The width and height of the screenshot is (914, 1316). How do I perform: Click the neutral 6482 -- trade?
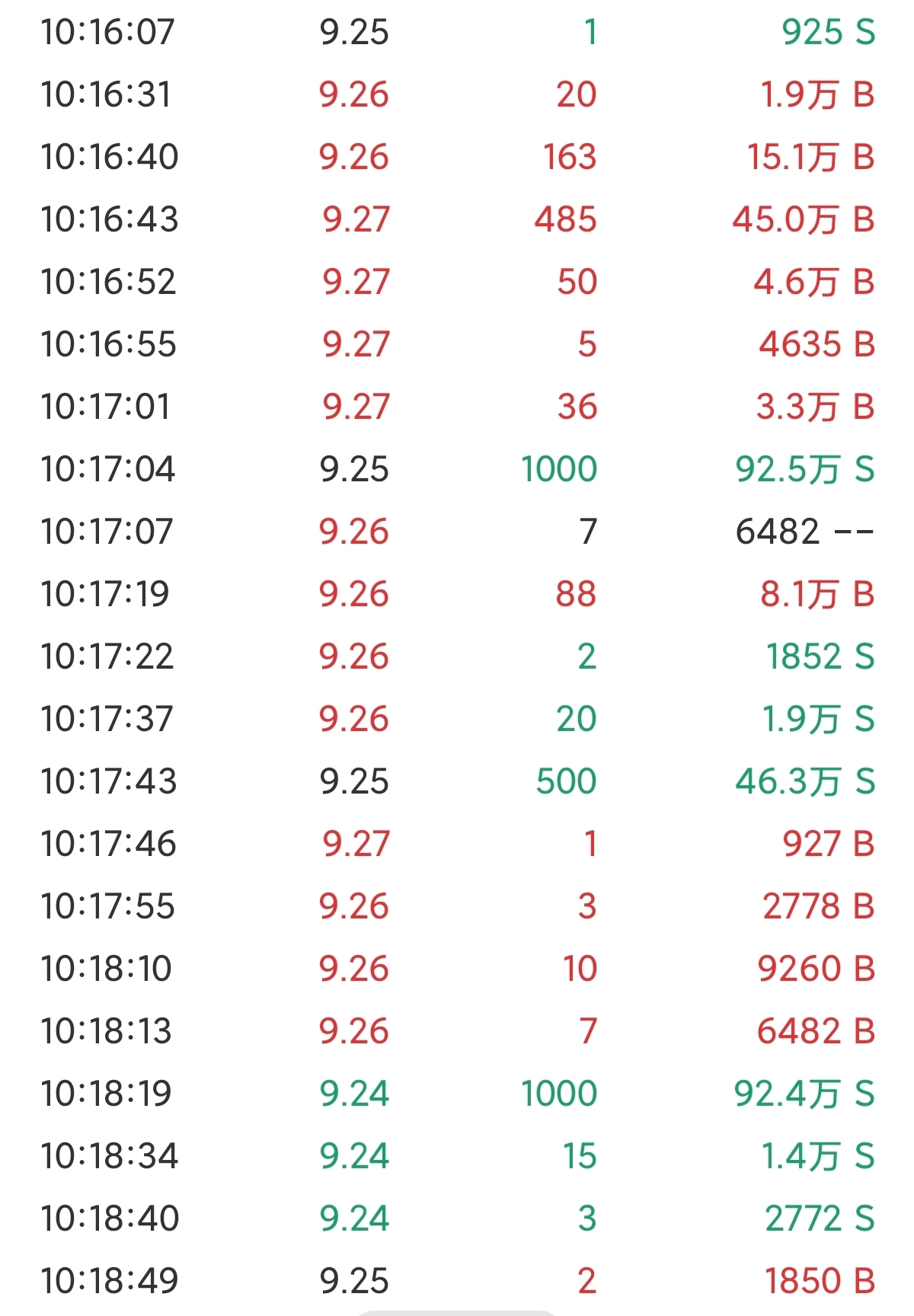(x=804, y=532)
